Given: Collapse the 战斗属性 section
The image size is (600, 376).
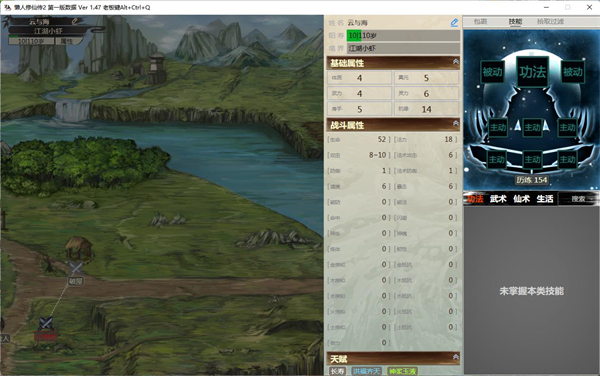Looking at the screenshot, I should [x=456, y=124].
